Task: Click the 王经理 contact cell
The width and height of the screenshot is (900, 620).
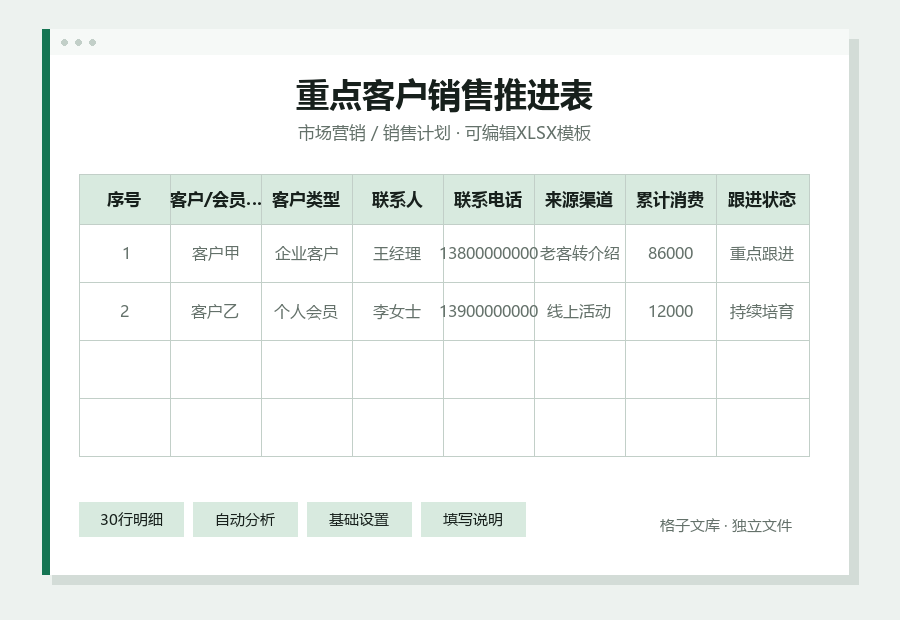Action: click(x=398, y=253)
